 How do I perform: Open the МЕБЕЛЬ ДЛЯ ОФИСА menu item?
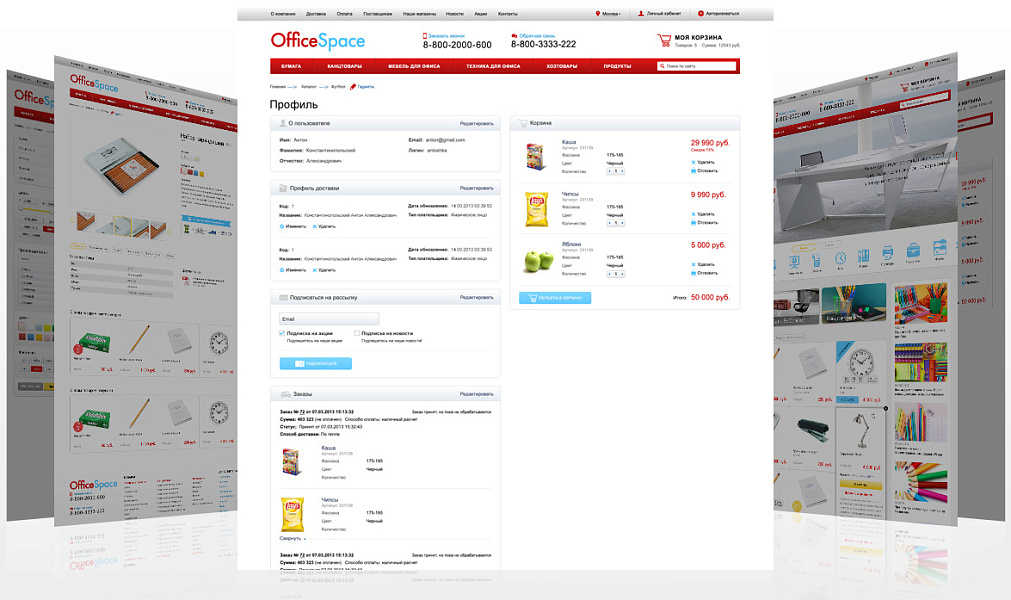[x=414, y=66]
